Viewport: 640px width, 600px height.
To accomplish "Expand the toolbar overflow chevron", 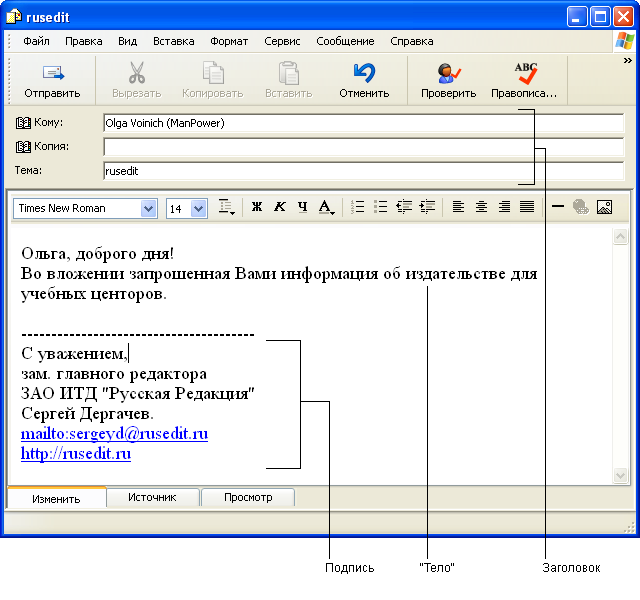I will [x=628, y=60].
